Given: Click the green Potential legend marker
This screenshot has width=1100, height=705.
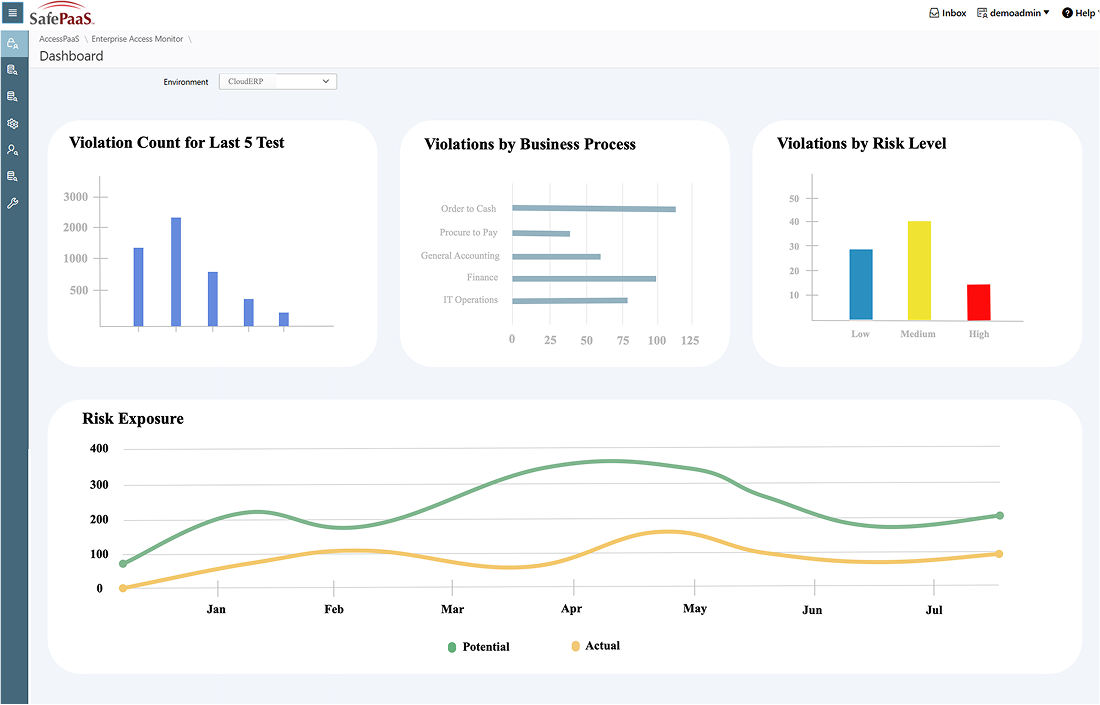Looking at the screenshot, I should pyautogui.click(x=452, y=647).
